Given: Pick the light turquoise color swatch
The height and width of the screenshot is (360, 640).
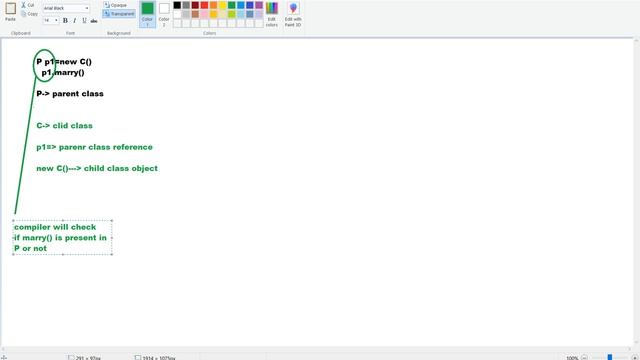Looking at the screenshot, I should pyautogui.click(x=241, y=14).
